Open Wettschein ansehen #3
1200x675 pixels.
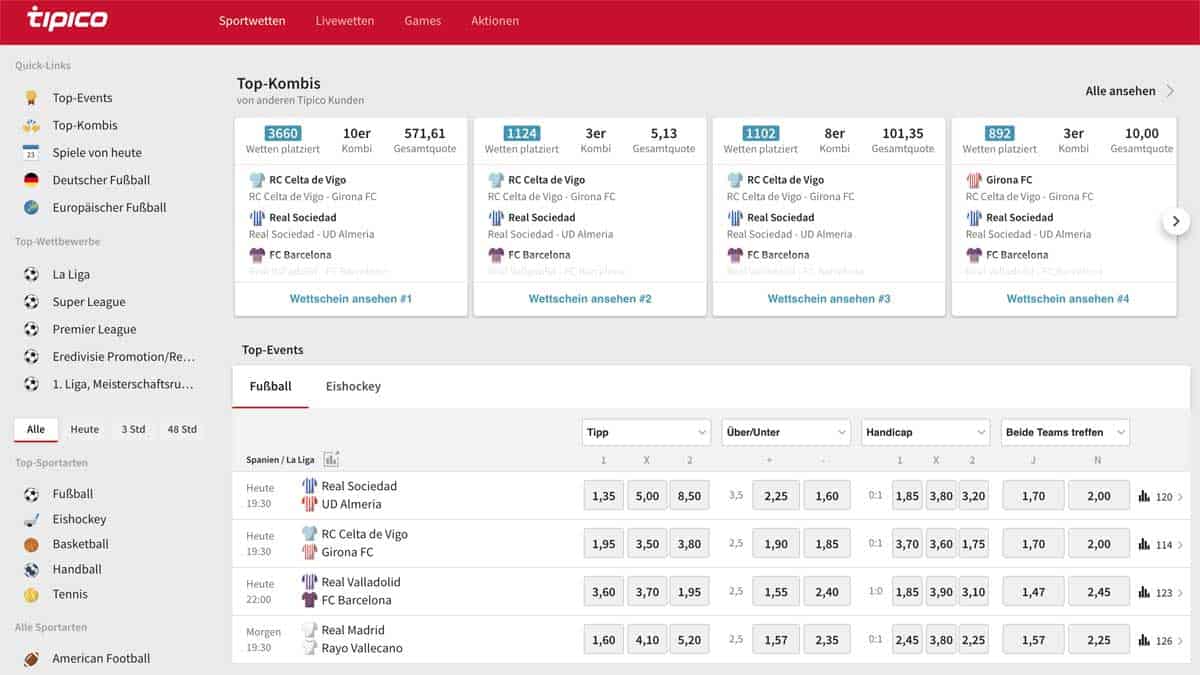(x=829, y=299)
